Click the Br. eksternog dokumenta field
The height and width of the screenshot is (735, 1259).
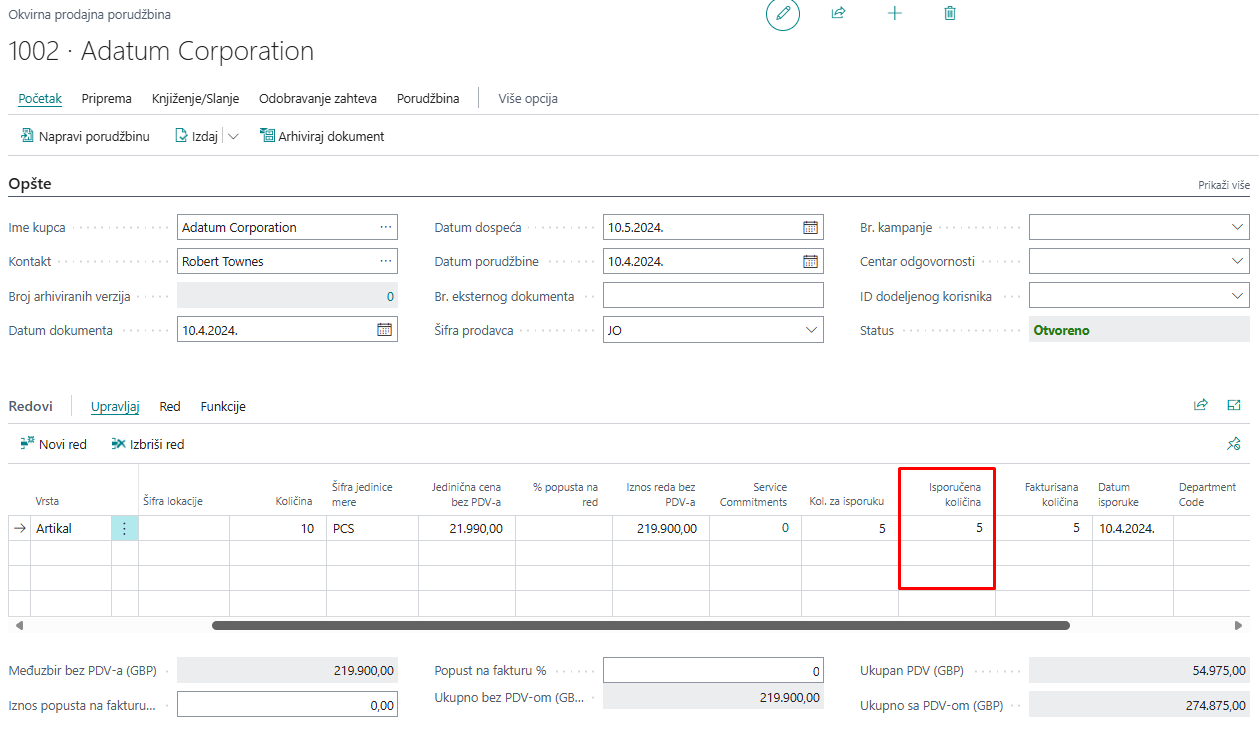pos(713,296)
